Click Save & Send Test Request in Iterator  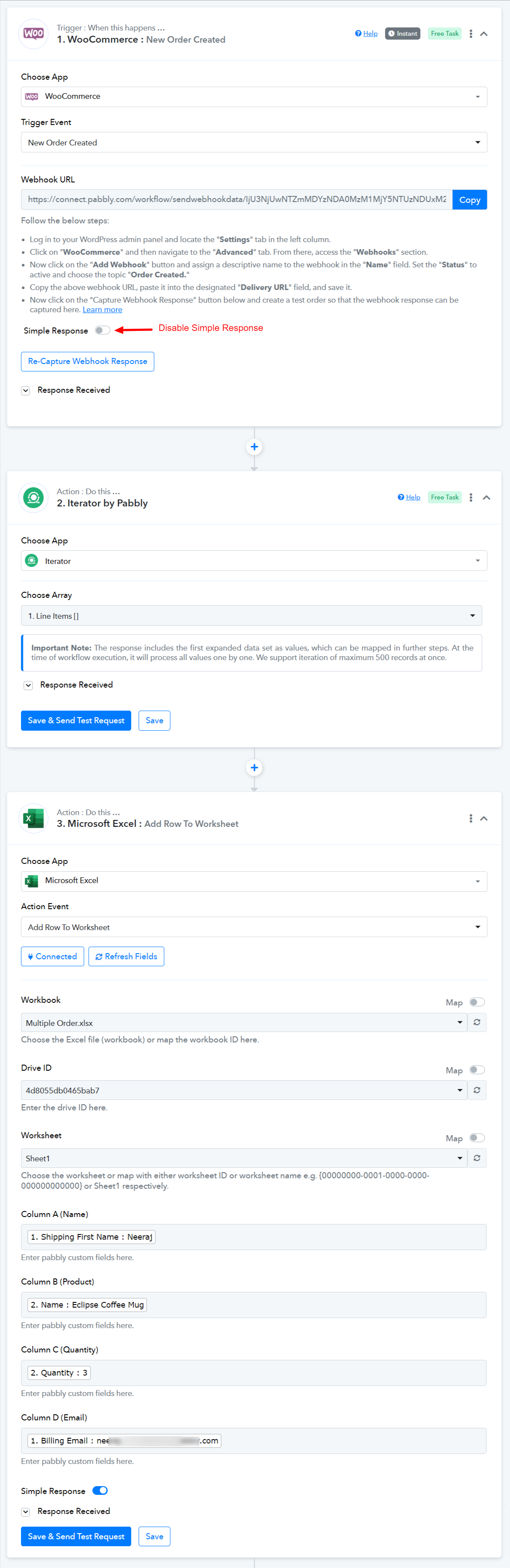tap(76, 721)
